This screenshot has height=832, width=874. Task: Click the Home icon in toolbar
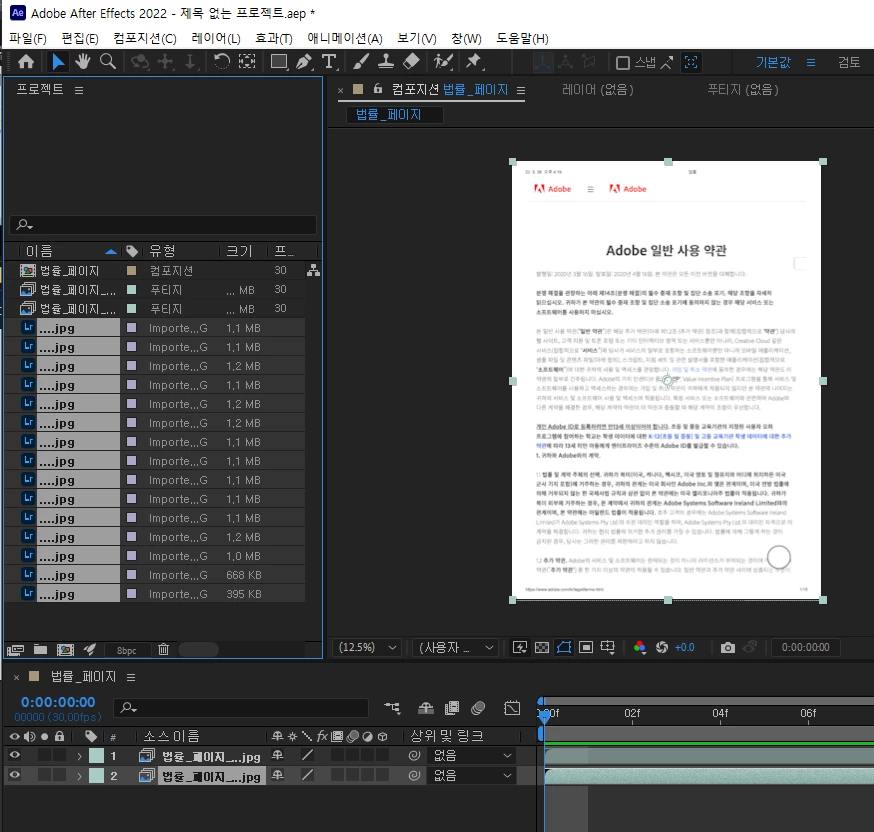[26, 62]
